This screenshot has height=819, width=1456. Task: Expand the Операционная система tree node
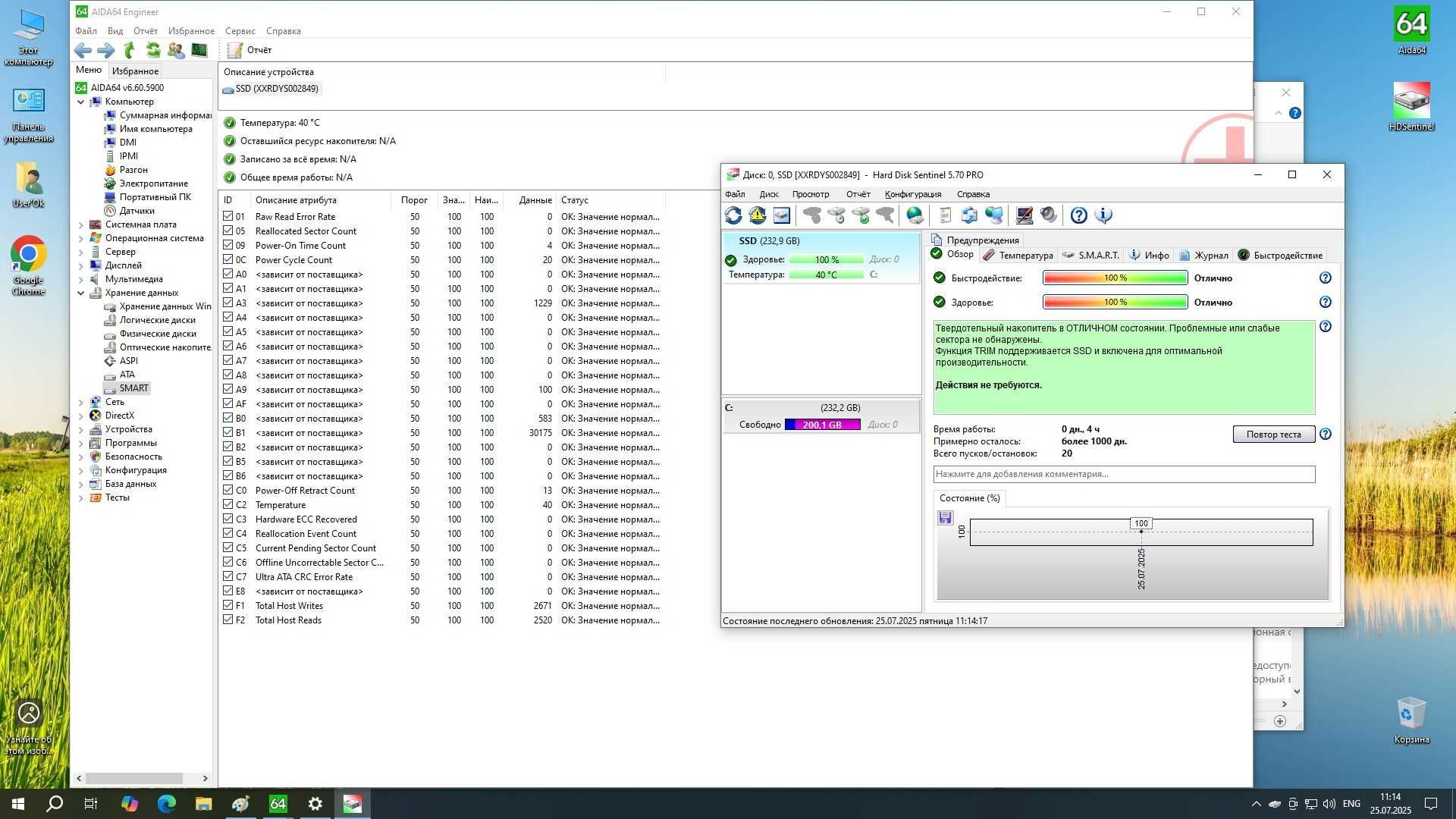pos(81,238)
